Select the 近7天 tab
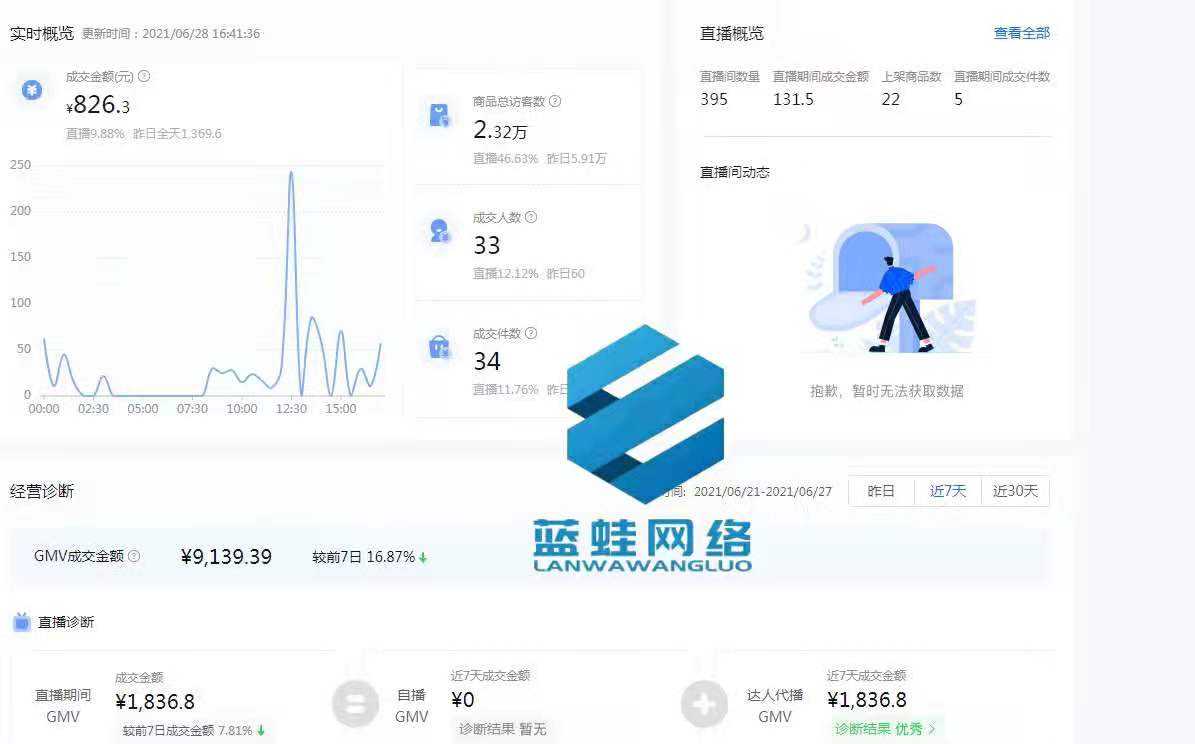Screen dimensions: 1195x744 coord(948,491)
